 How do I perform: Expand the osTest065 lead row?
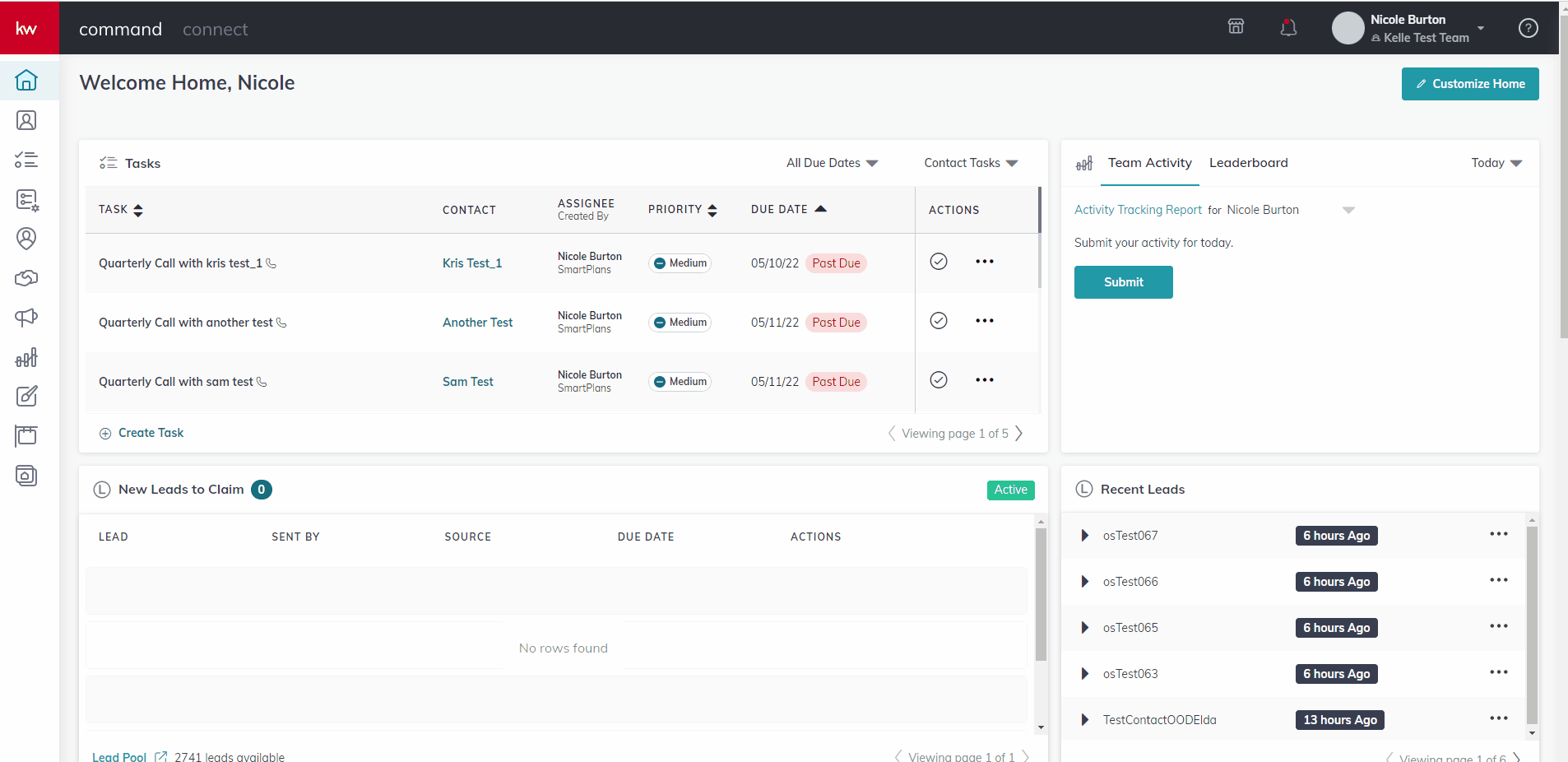[1085, 628]
